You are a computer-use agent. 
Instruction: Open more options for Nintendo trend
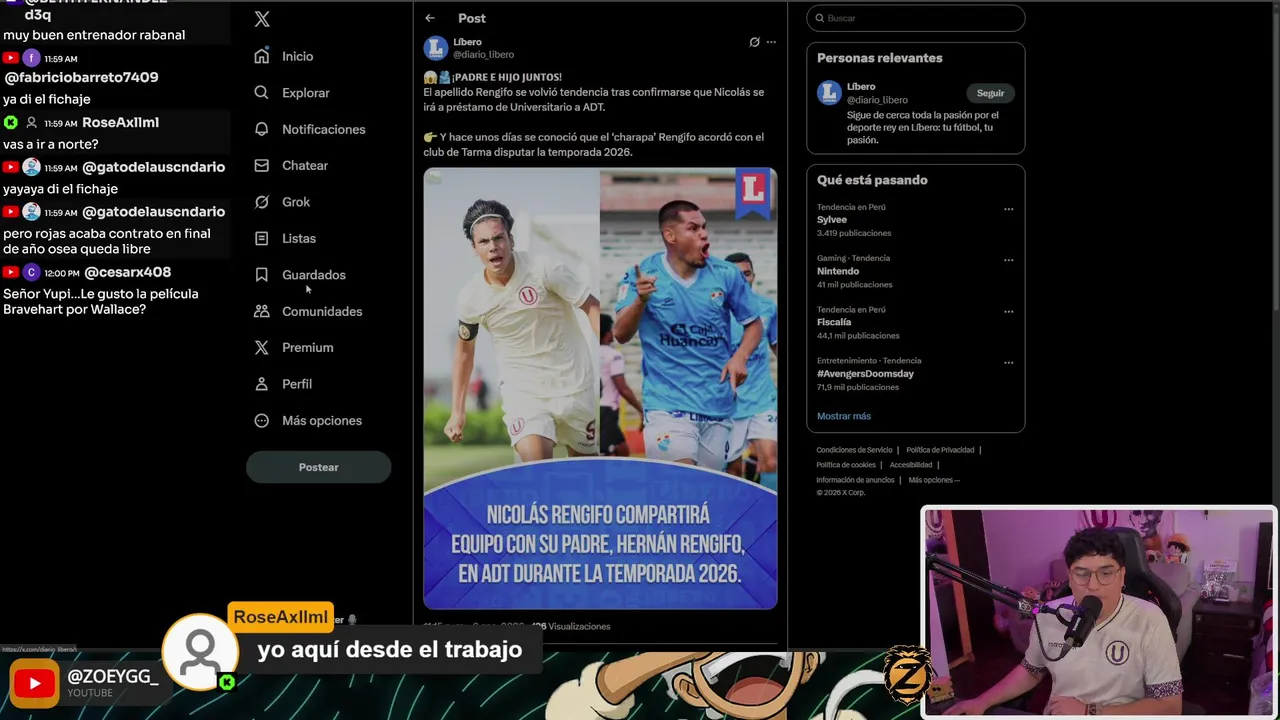[1008, 260]
